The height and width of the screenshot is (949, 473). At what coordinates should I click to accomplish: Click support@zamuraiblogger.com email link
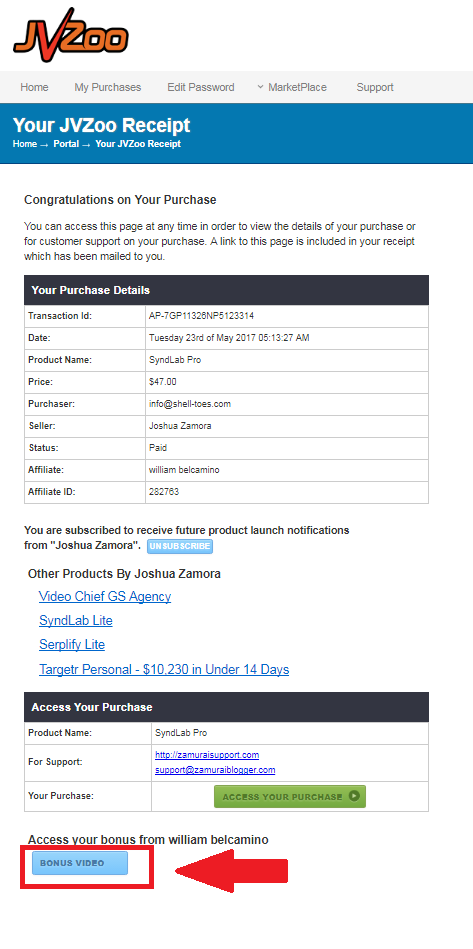(x=215, y=770)
